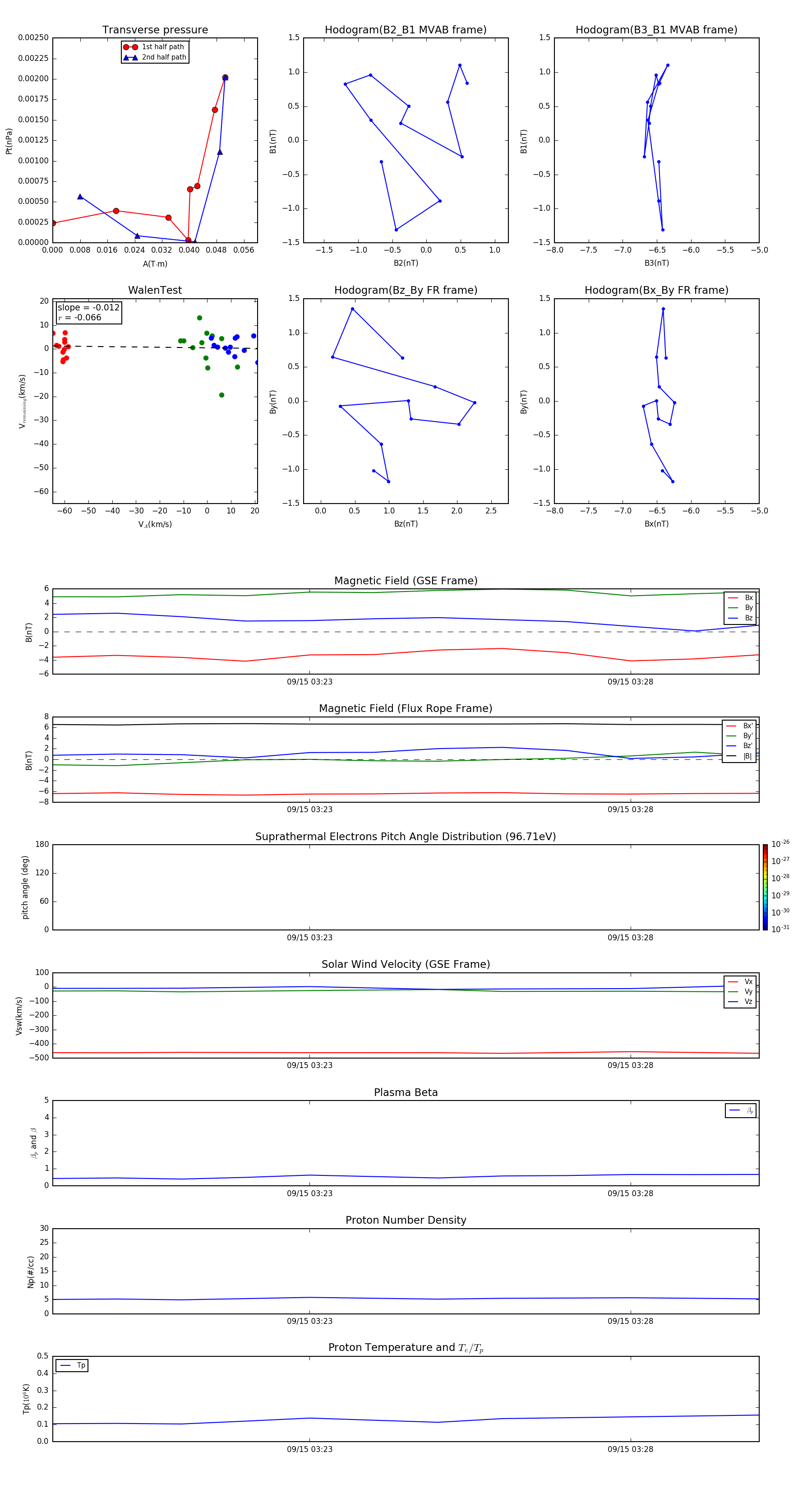The height and width of the screenshot is (1489, 812).
Task: Click '09/15 03:28' tick under GSE Magnetic Field plot
Action: [x=631, y=681]
